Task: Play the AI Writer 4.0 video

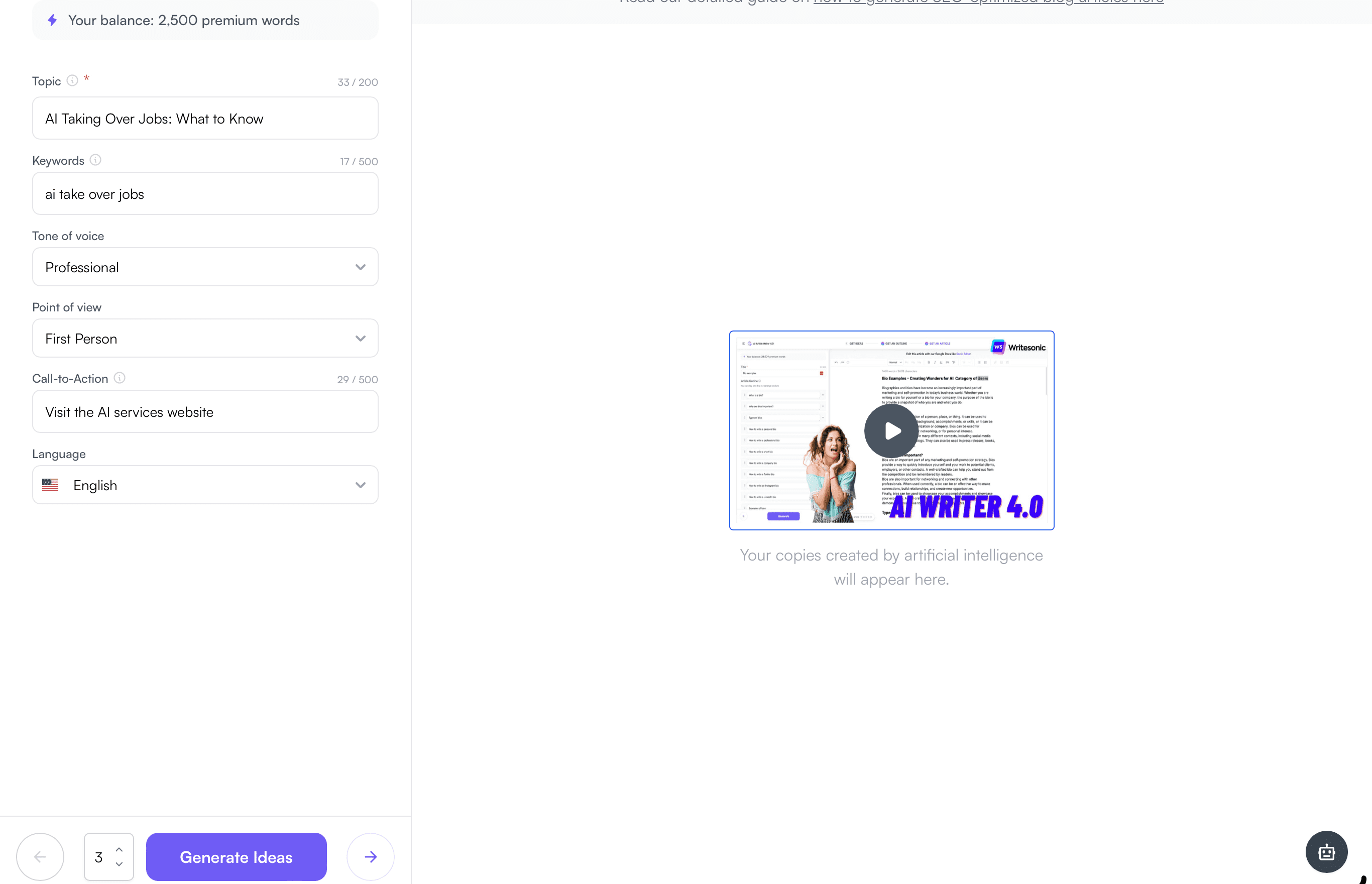Action: point(891,430)
